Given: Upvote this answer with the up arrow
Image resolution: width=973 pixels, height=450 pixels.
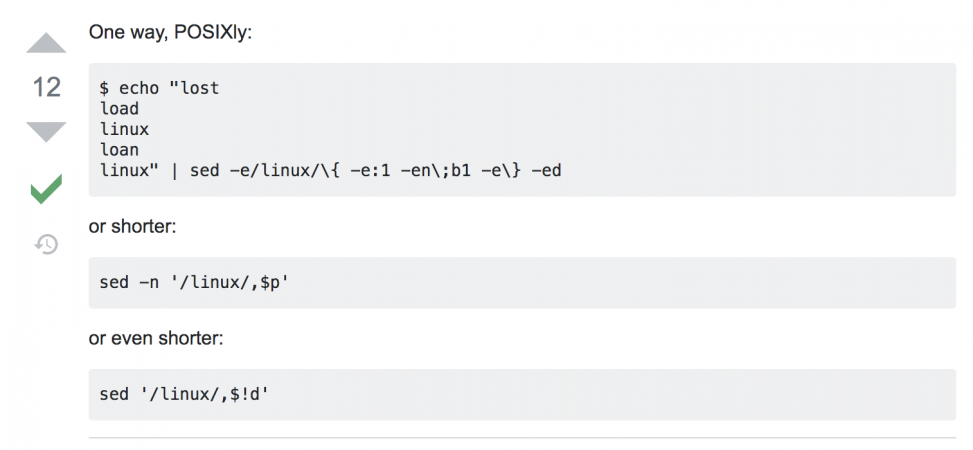Looking at the screenshot, I should pos(46,45).
